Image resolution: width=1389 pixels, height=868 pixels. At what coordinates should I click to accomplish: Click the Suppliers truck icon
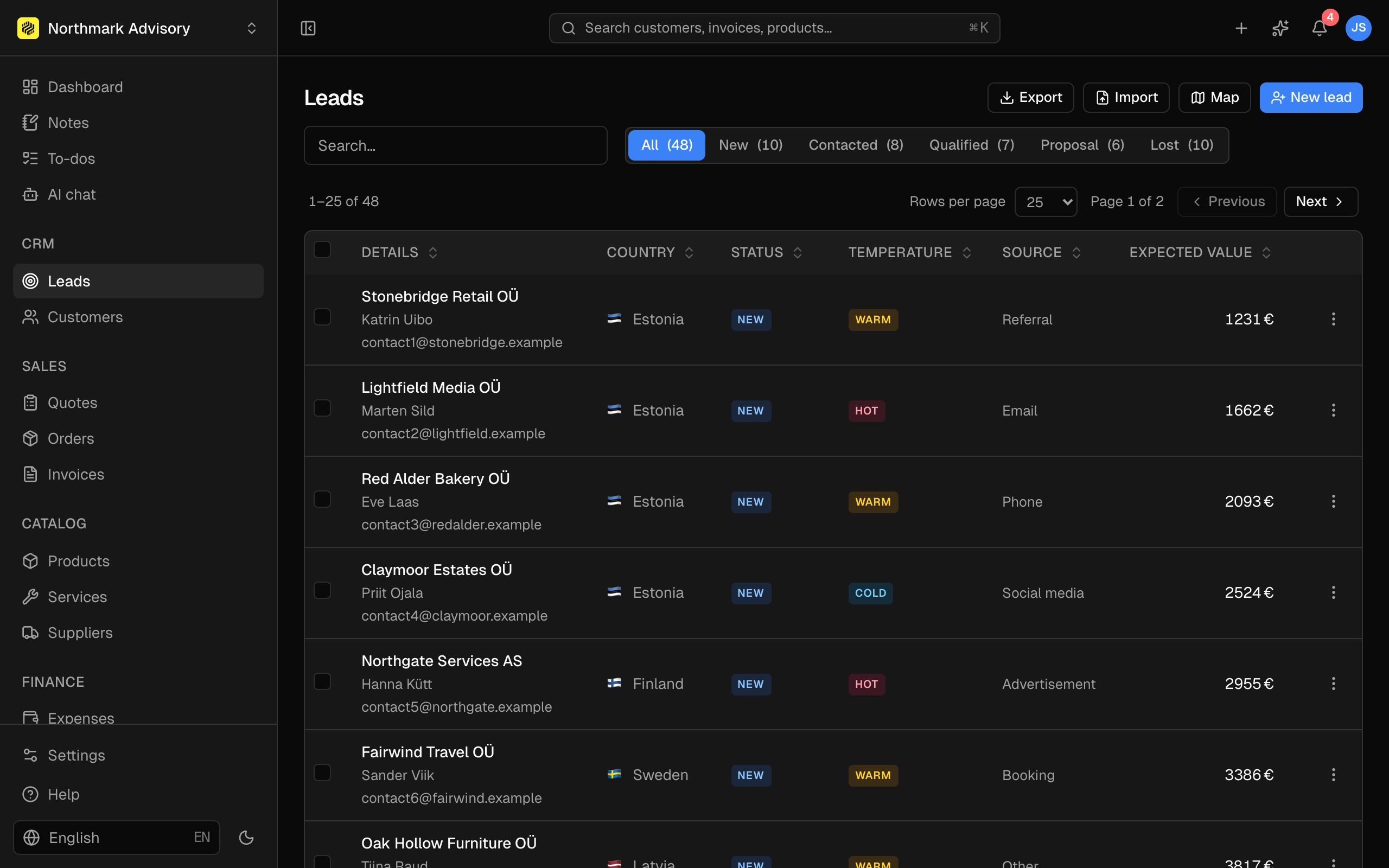point(30,633)
